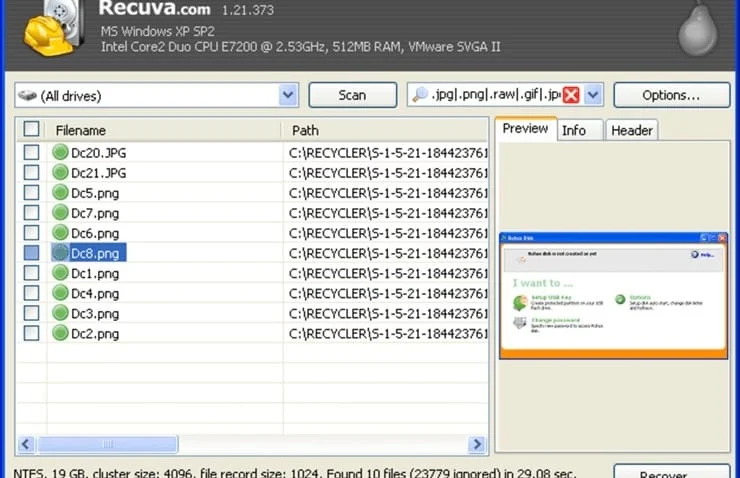Check the box for Dc21.JPG
This screenshot has height=478, width=740.
click(32, 173)
